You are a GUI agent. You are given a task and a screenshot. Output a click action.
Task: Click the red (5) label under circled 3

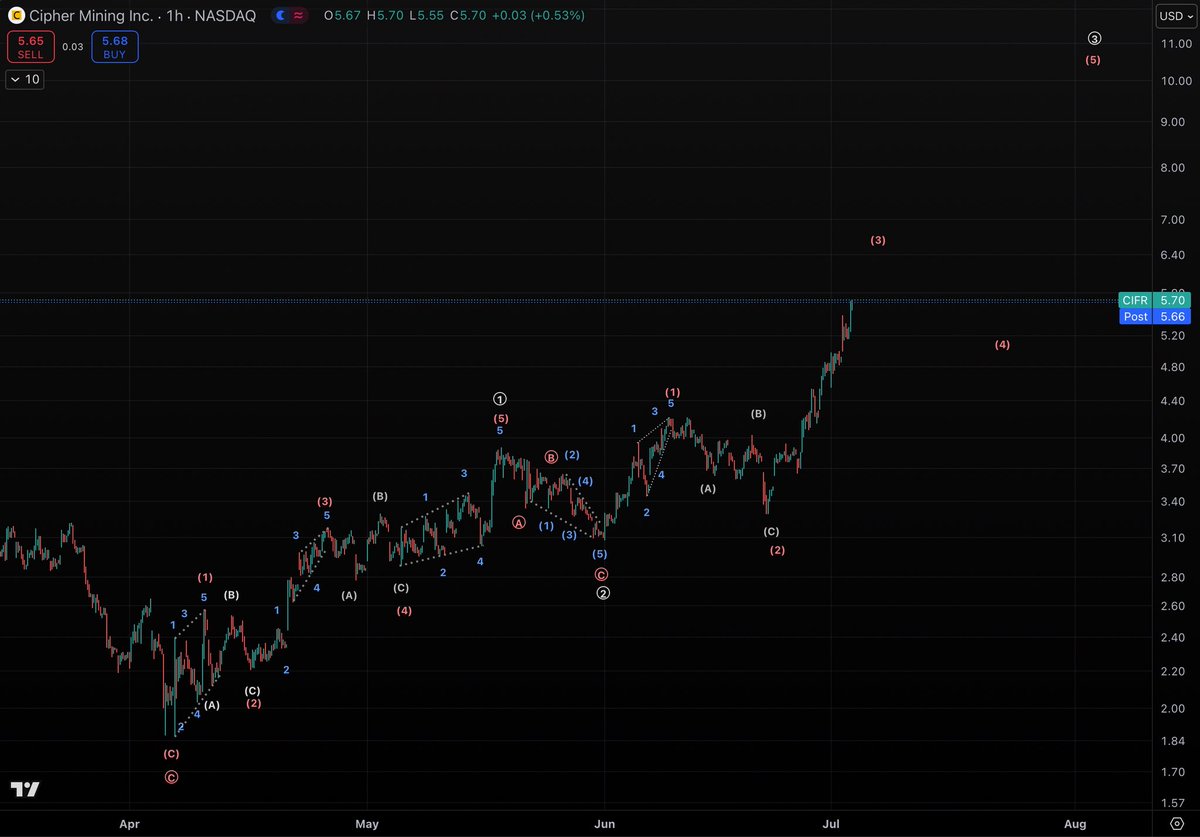[x=1093, y=60]
